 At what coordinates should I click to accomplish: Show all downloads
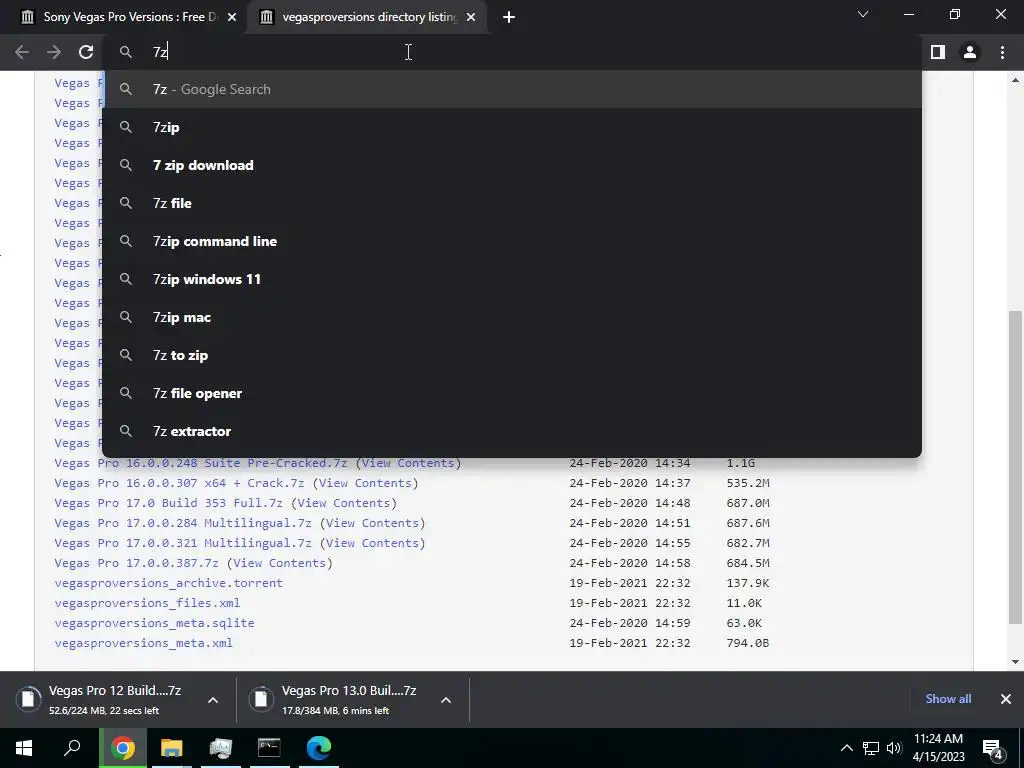948,699
